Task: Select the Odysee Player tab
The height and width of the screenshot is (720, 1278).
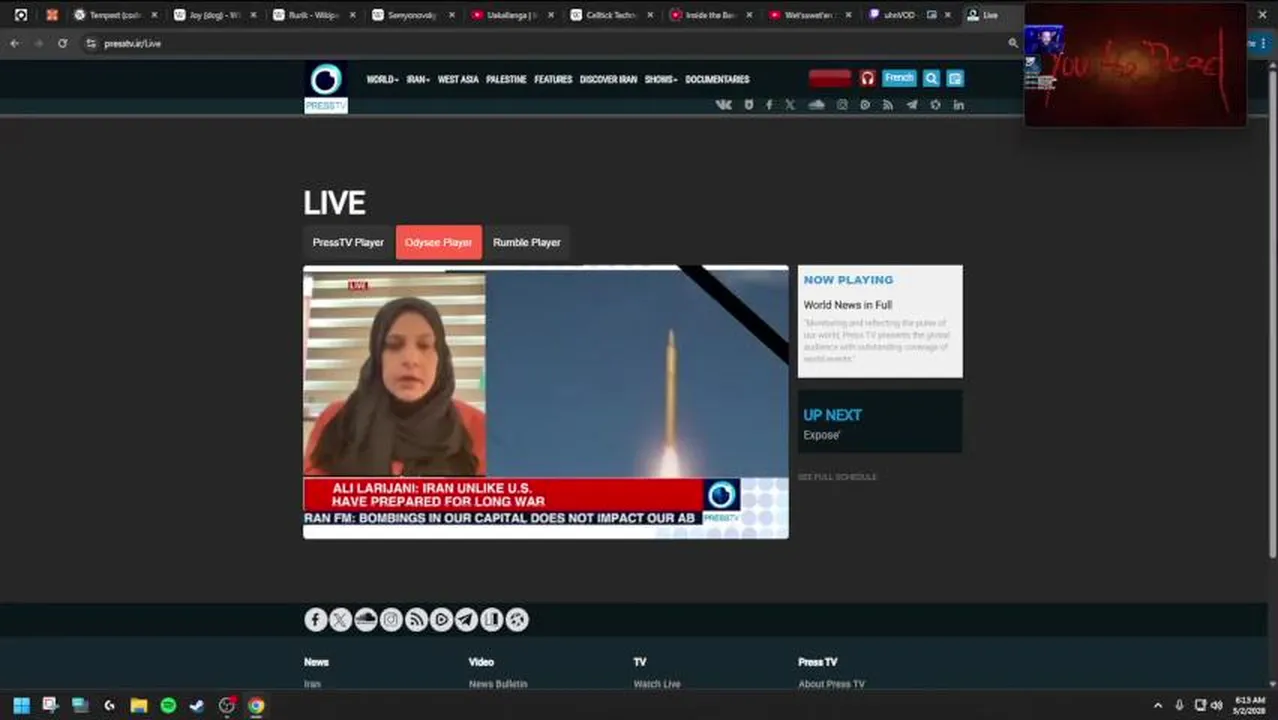Action: pos(439,242)
